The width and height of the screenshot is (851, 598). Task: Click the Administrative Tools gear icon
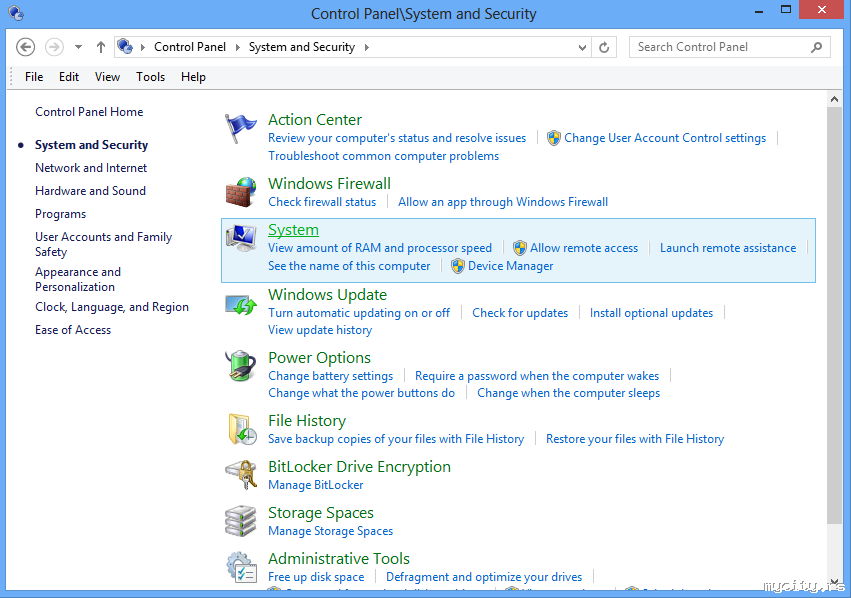point(242,567)
